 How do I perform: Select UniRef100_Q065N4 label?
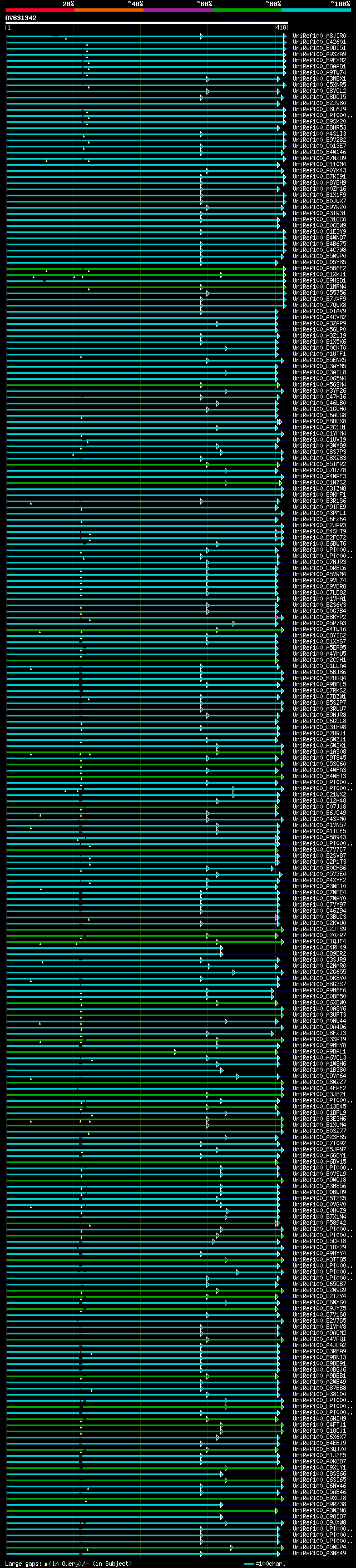(319, 379)
